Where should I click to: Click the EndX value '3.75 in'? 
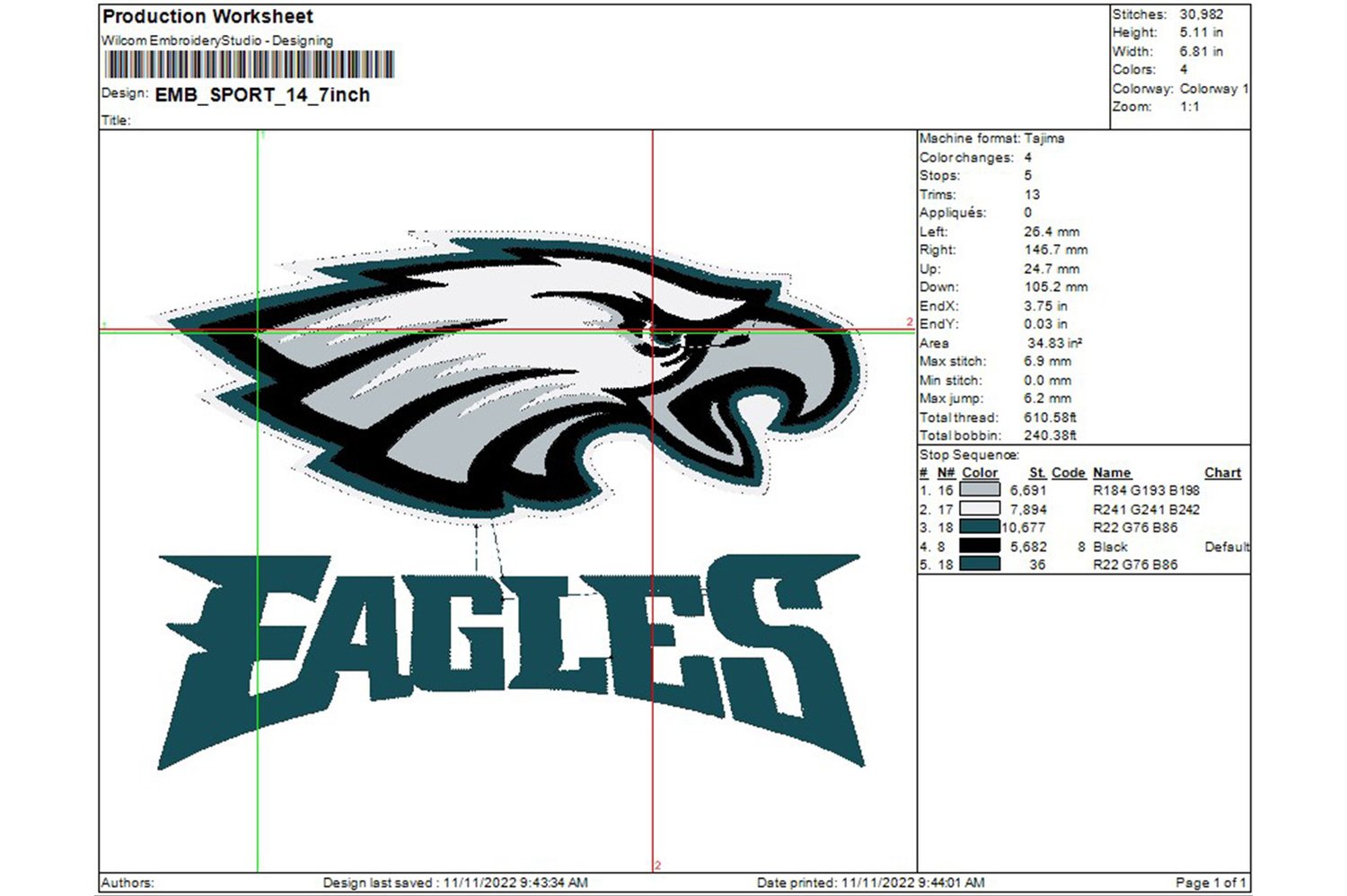point(1045,305)
